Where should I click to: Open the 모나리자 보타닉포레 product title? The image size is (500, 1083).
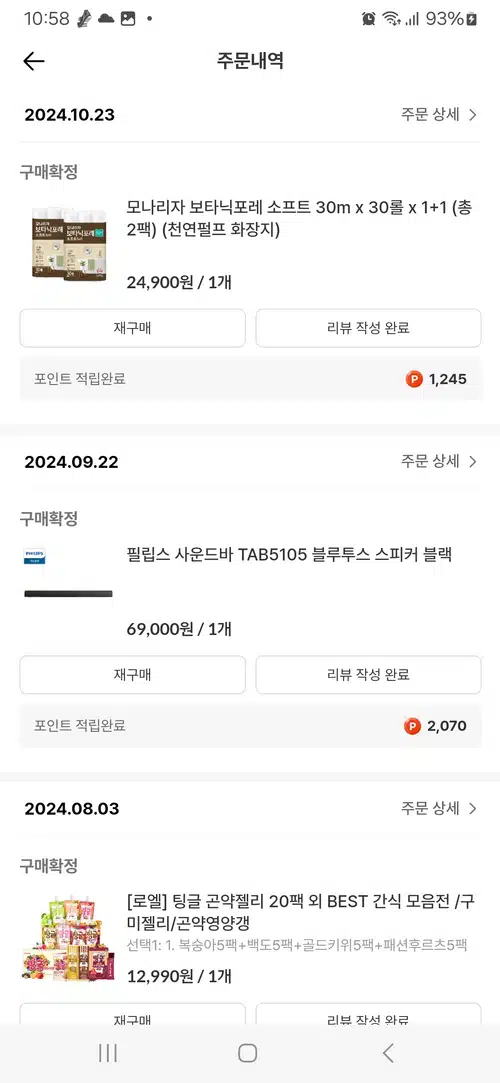click(x=300, y=219)
